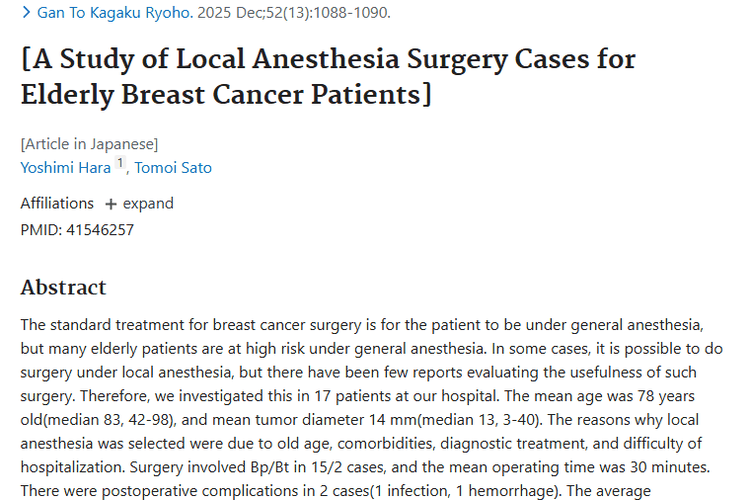Open author Tomoi Sato's link
This screenshot has height=500, width=750.
173,168
